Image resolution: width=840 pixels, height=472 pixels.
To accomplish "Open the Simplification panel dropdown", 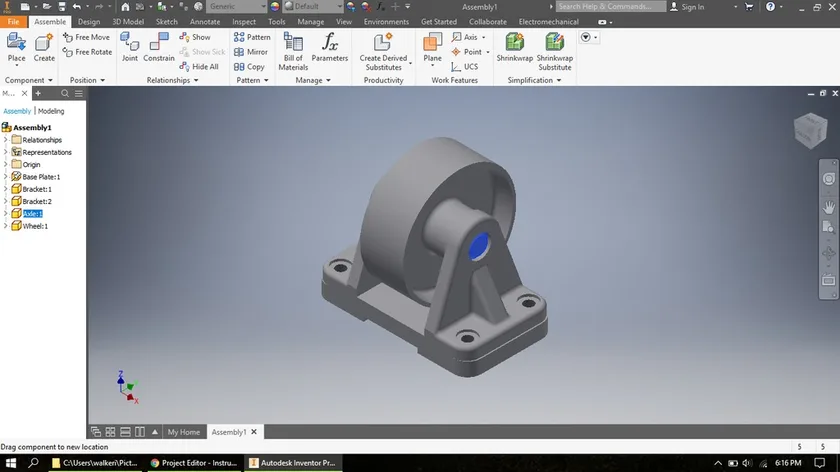I will (534, 80).
